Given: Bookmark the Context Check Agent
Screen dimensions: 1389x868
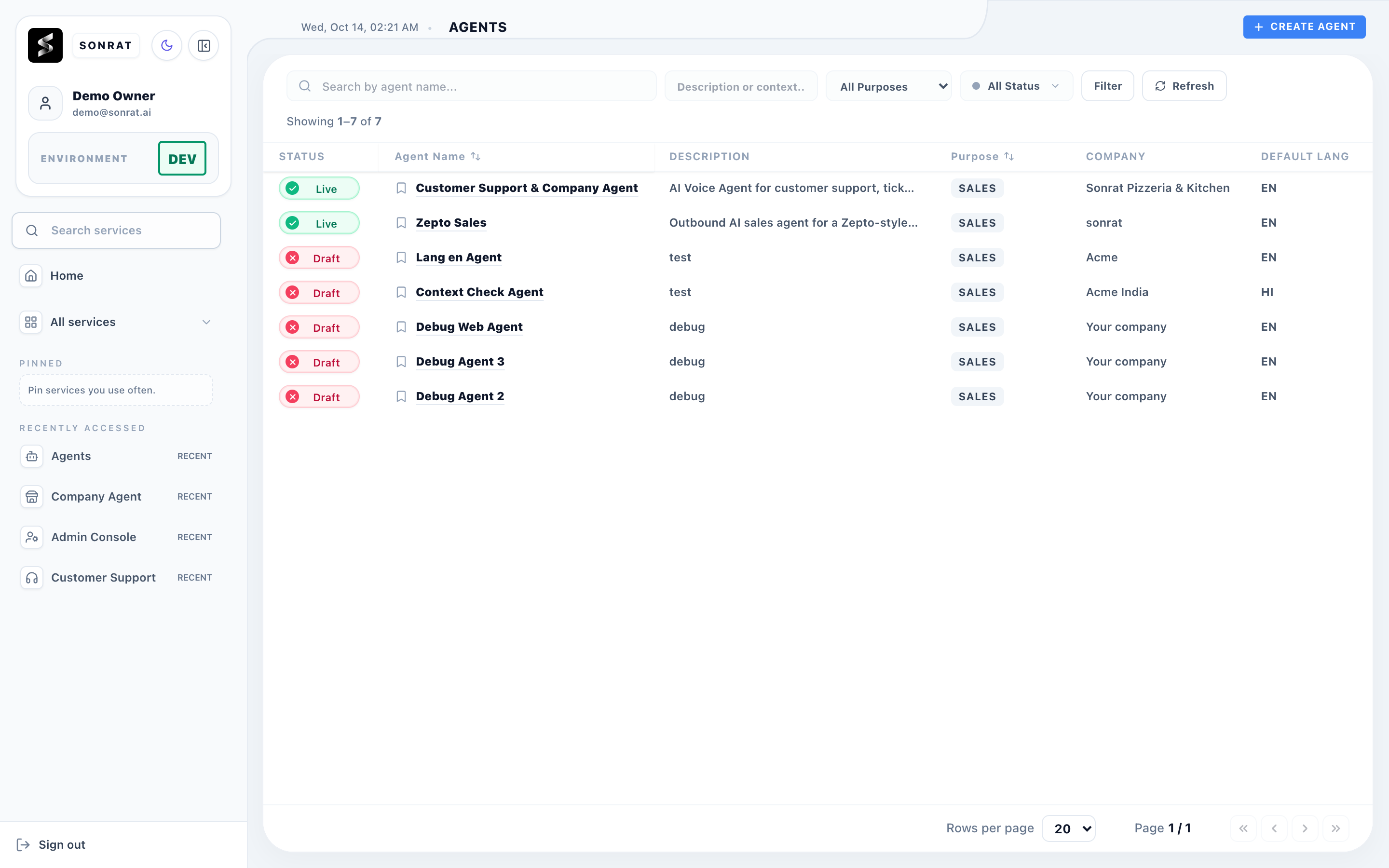Looking at the screenshot, I should click(x=401, y=292).
